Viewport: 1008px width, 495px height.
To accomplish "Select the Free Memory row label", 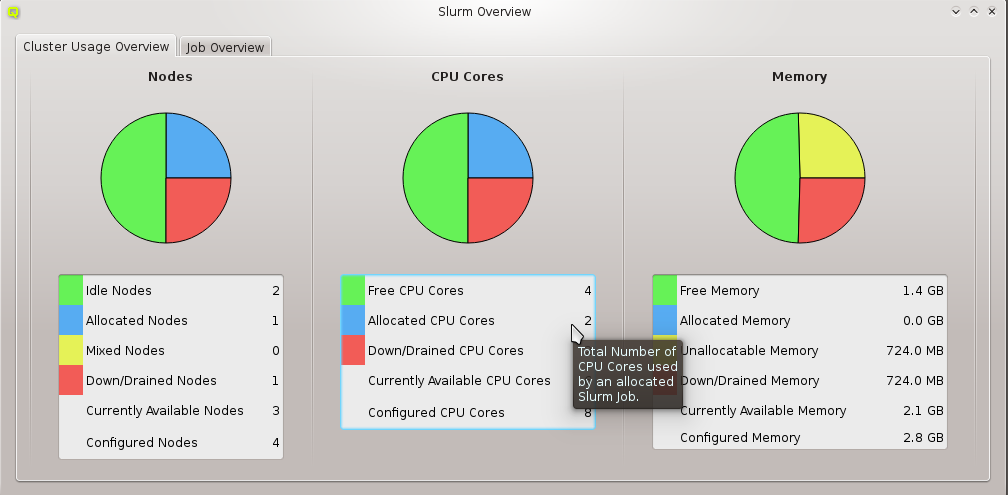I will coord(719,291).
